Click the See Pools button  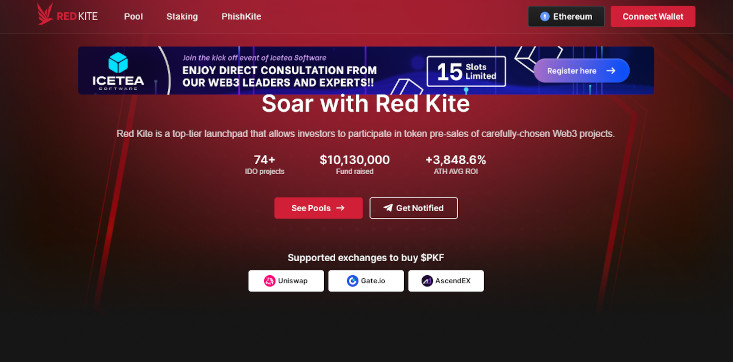(318, 208)
